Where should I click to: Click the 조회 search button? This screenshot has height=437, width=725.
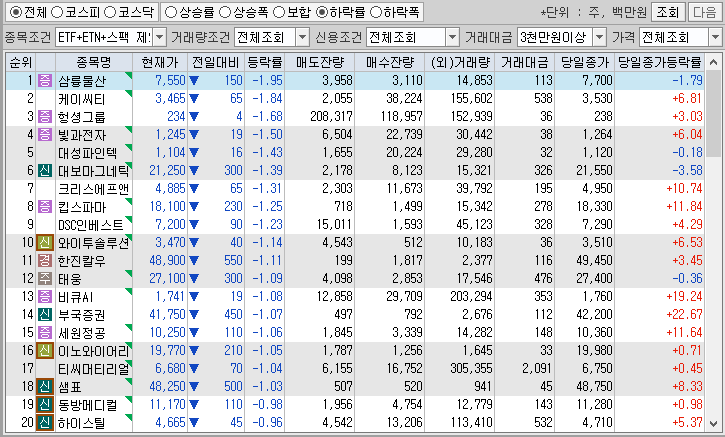pyautogui.click(x=667, y=12)
